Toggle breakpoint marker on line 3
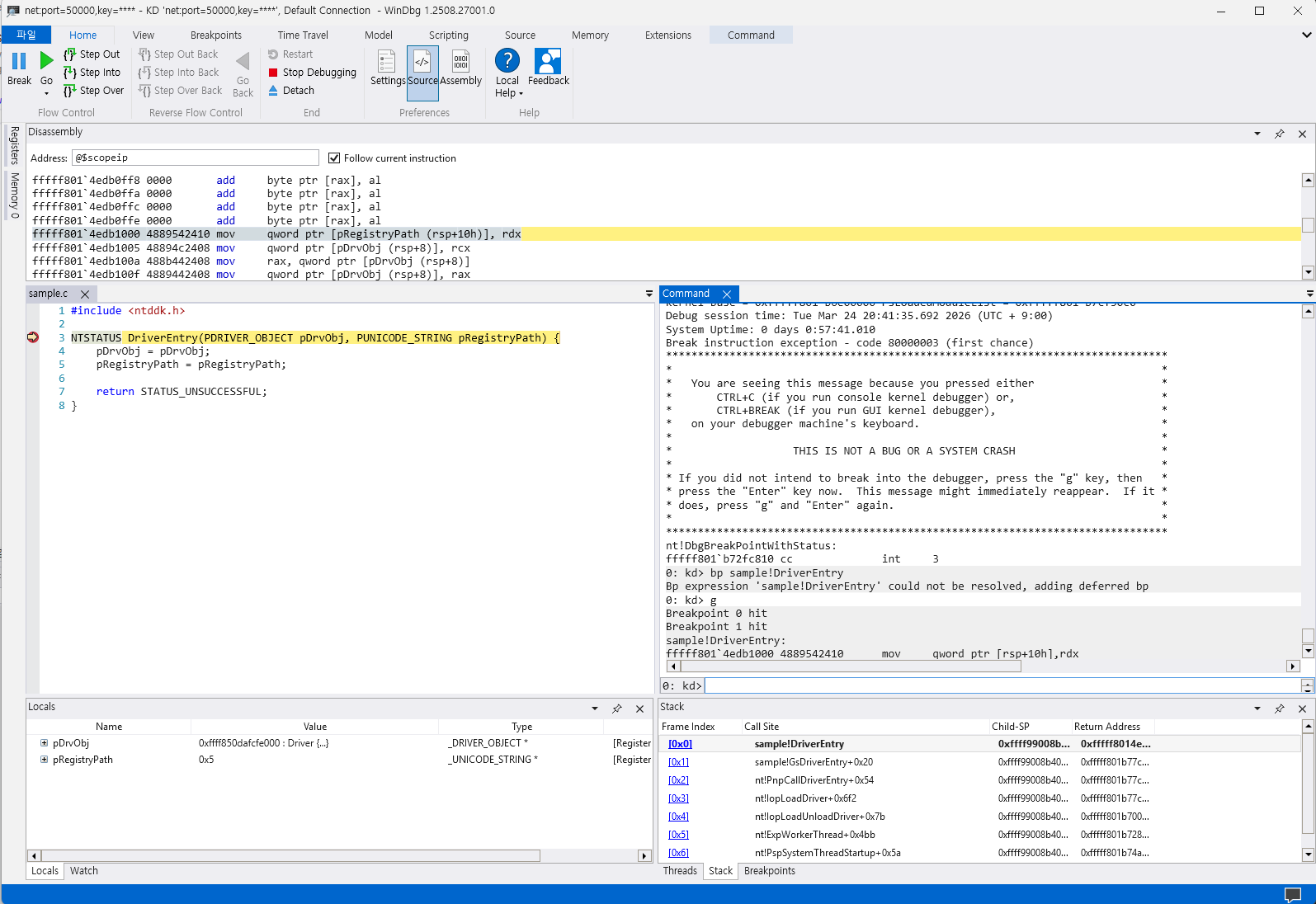The height and width of the screenshot is (904, 1316). 33,337
